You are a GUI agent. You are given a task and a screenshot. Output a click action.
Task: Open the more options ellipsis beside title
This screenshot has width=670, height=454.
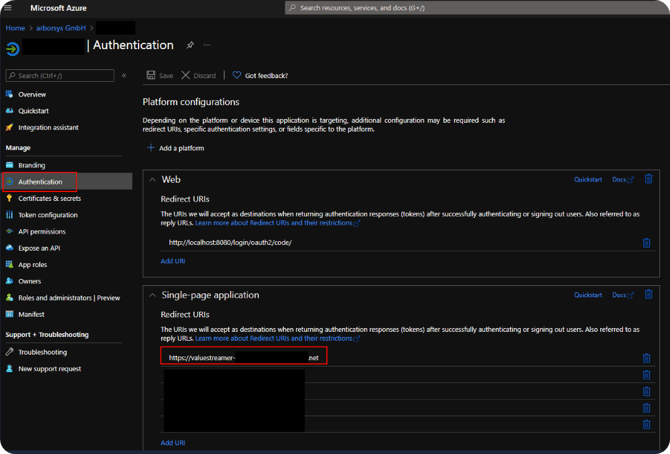coord(207,45)
